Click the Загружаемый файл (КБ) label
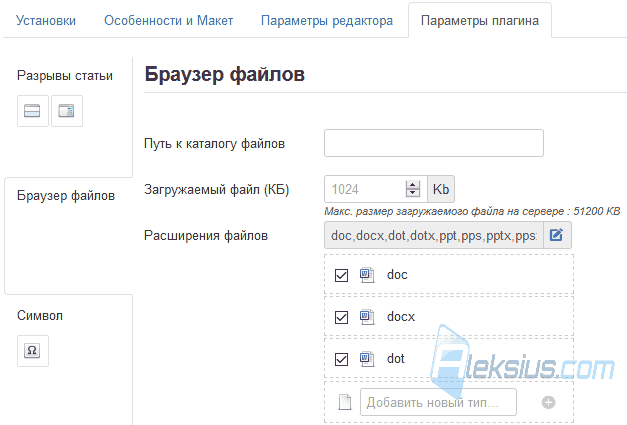Screen dimensions: 627x425 pyautogui.click(x=217, y=189)
